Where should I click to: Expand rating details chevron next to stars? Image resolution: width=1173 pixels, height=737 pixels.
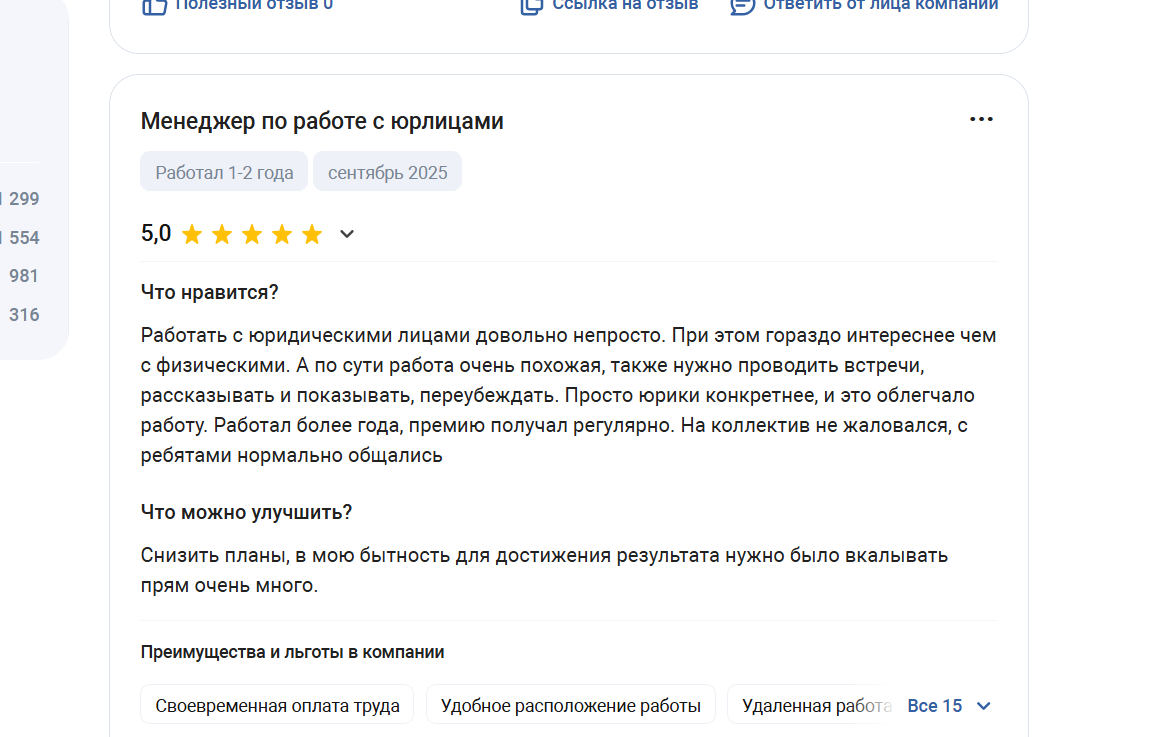click(x=346, y=234)
